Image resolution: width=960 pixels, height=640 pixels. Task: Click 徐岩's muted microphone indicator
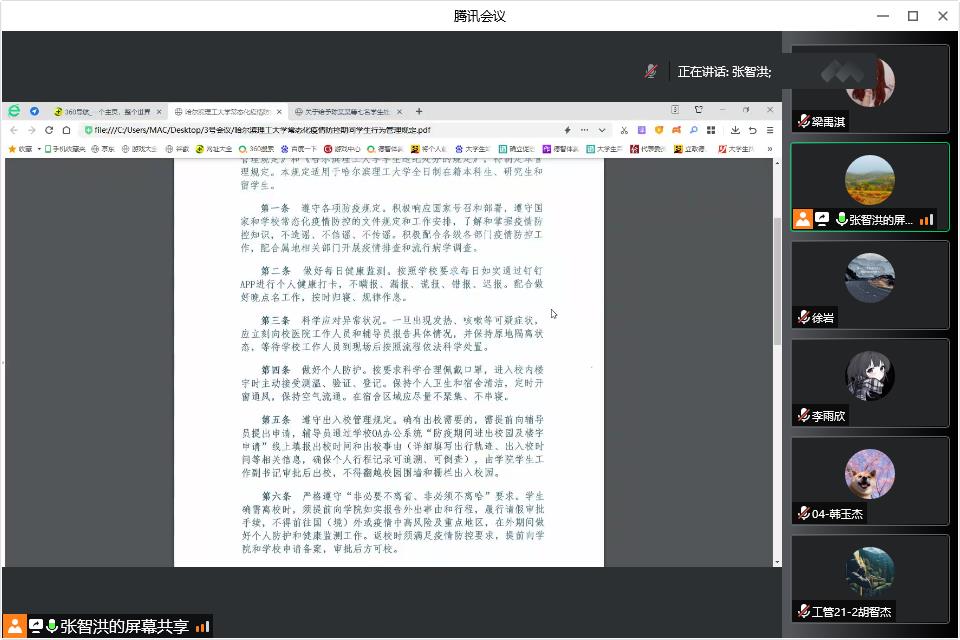tap(803, 318)
